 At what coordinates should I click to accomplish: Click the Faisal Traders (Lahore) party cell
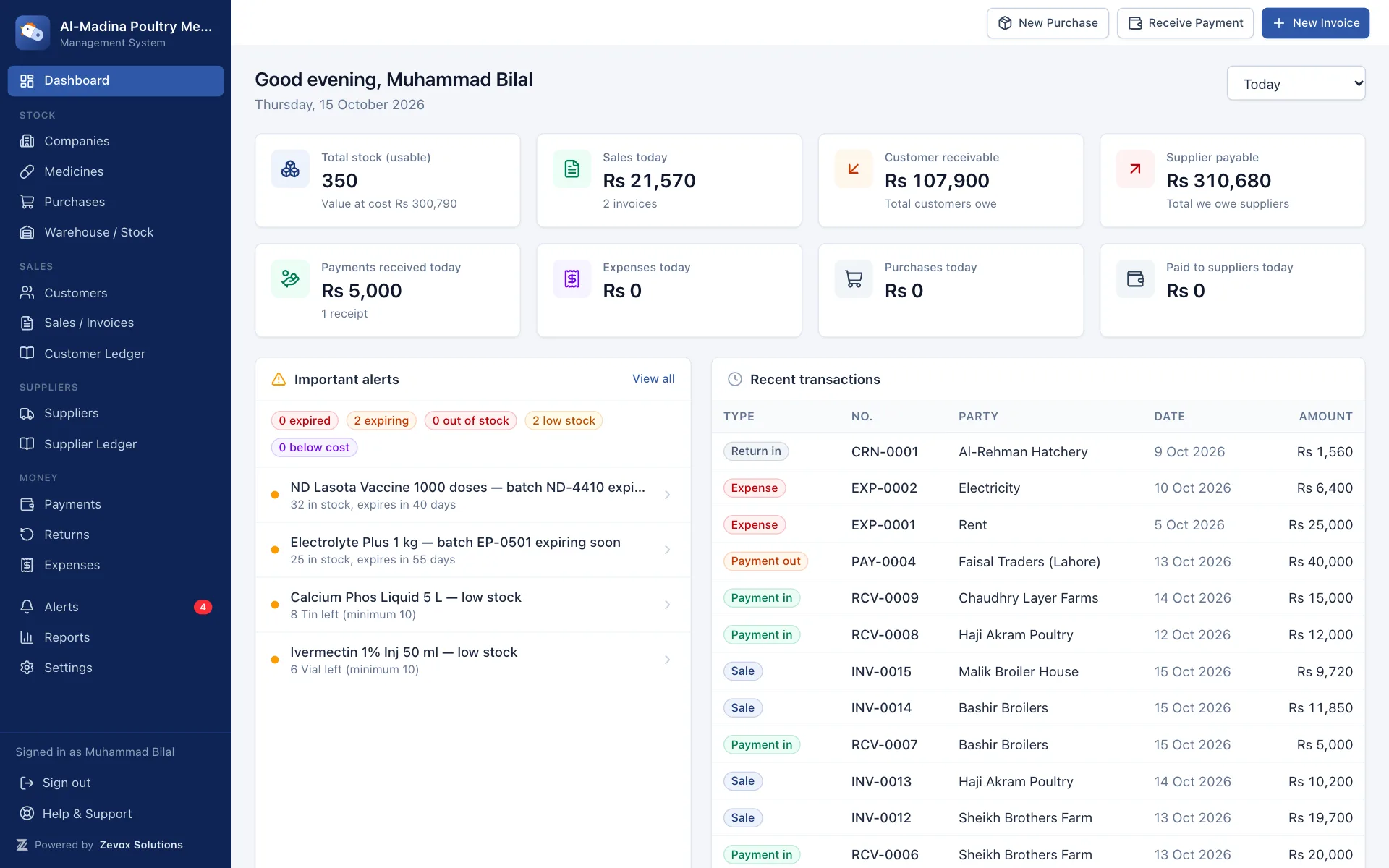point(1029,562)
